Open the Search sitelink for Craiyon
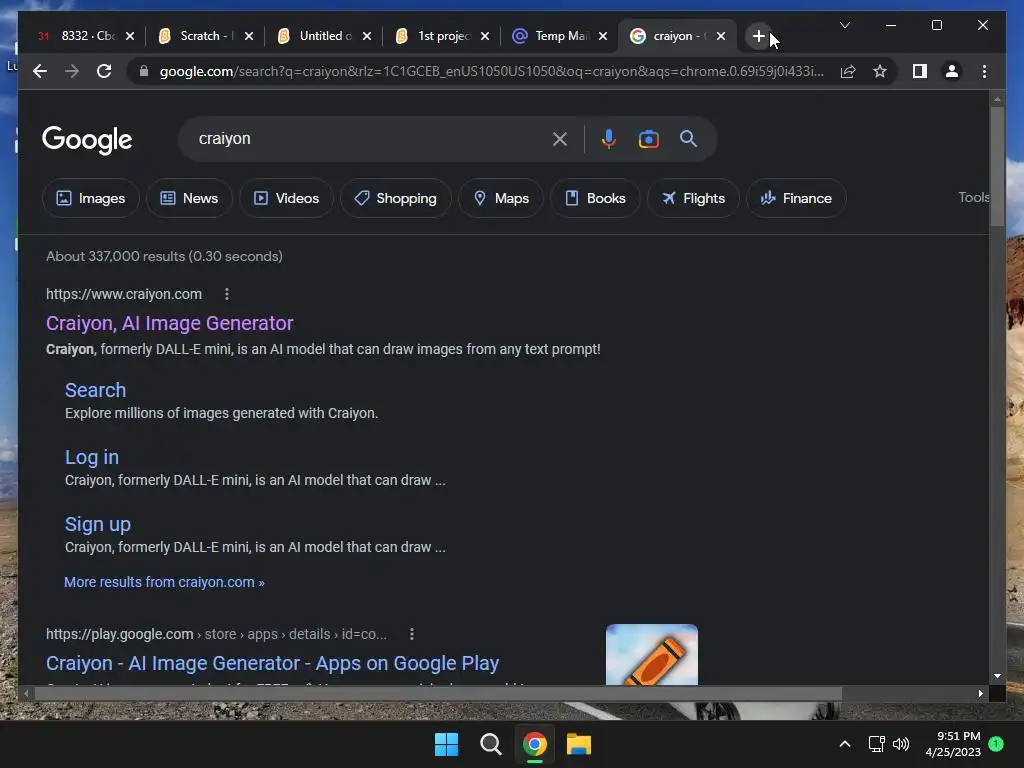Screen dimensions: 1024x768 (95, 390)
